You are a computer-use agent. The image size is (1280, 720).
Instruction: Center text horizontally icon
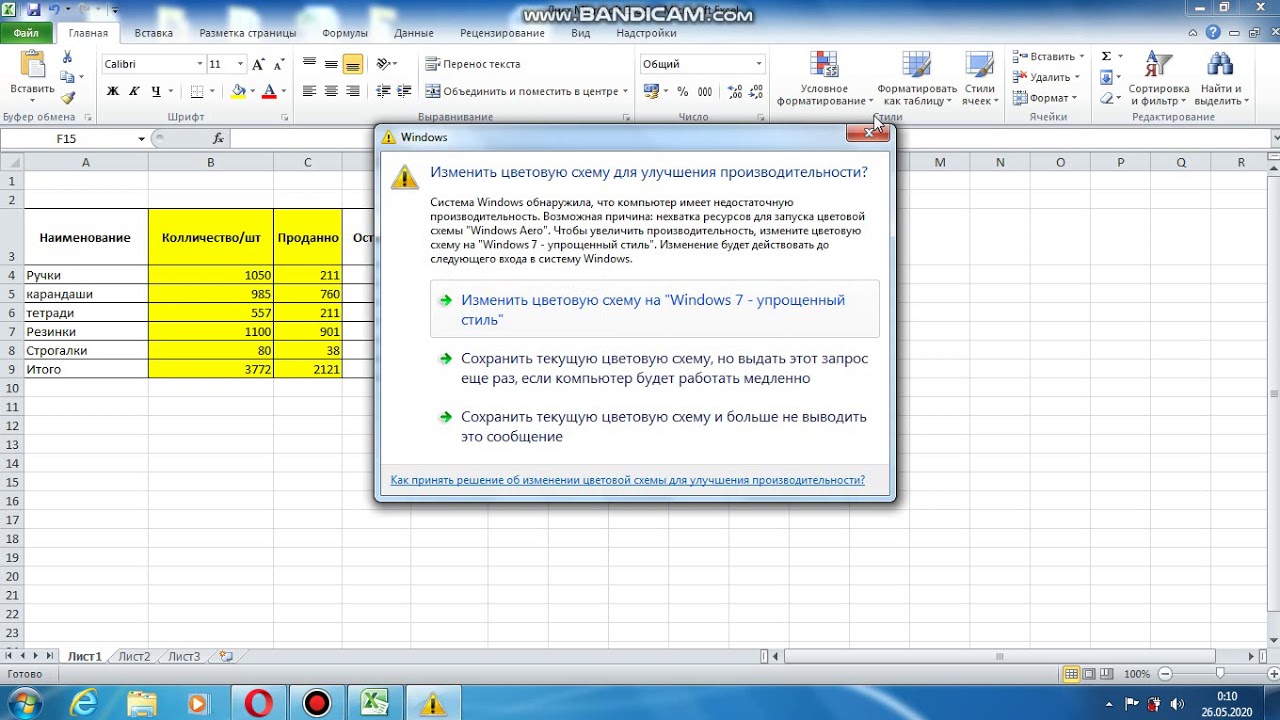(331, 91)
